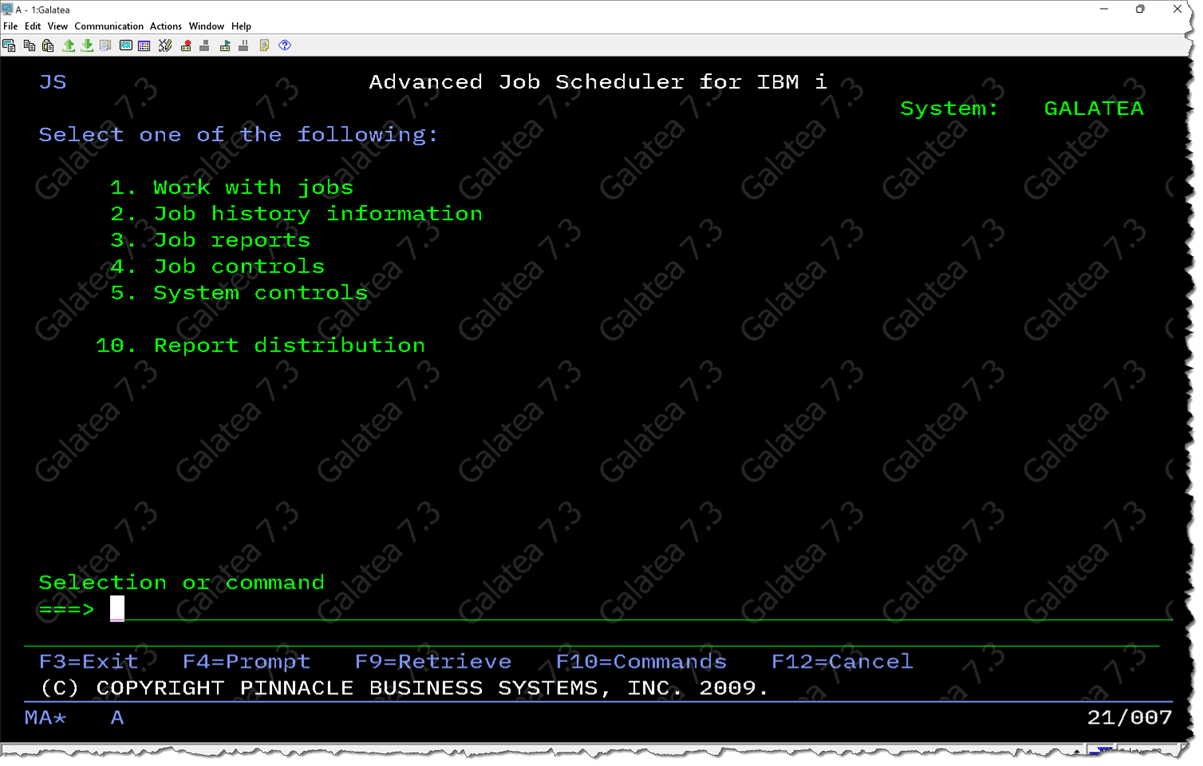Click the F4=Prompt function key label
The image size is (1203, 766).
[246, 662]
